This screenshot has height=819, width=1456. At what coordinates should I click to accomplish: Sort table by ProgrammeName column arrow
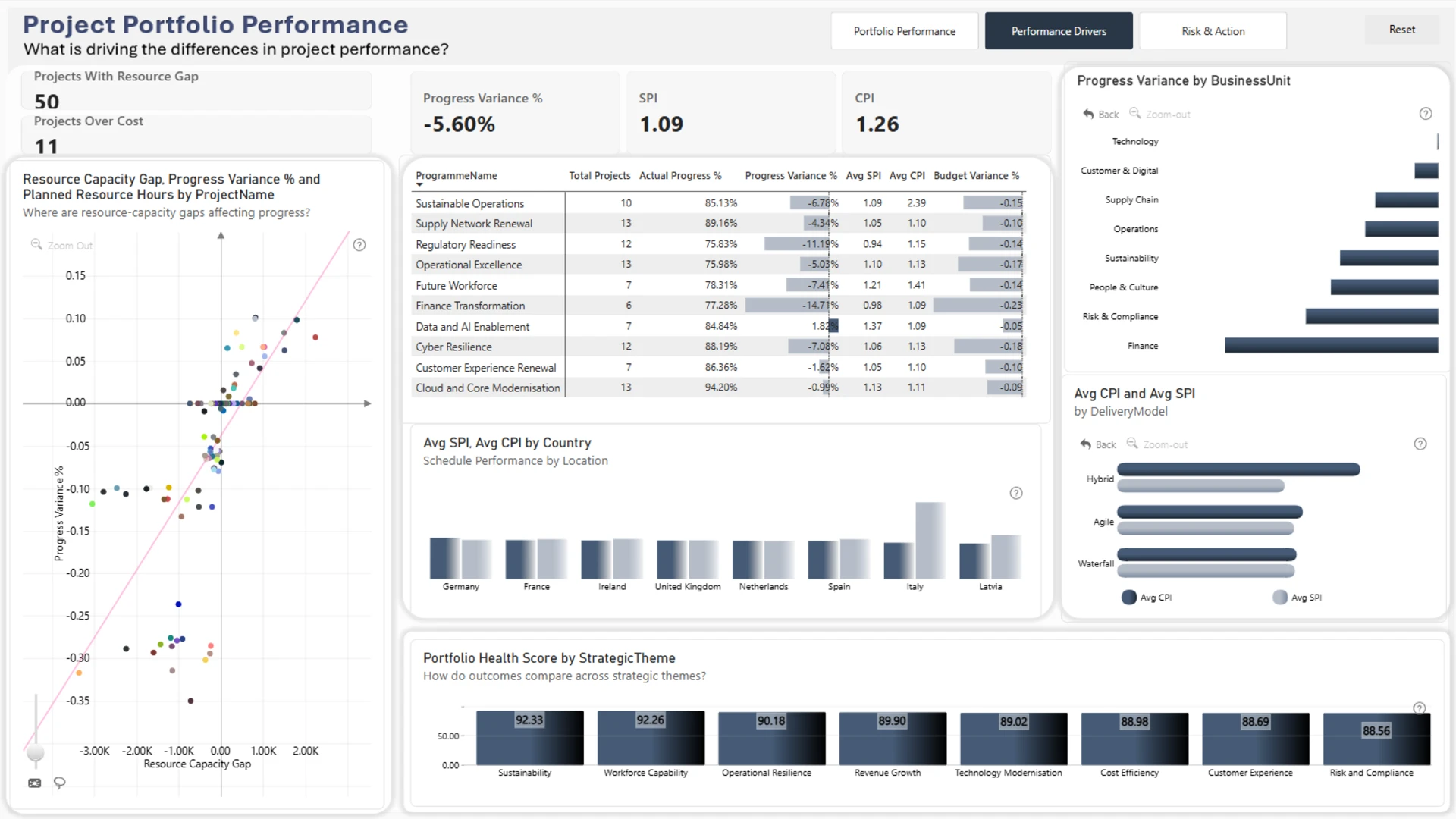click(419, 185)
